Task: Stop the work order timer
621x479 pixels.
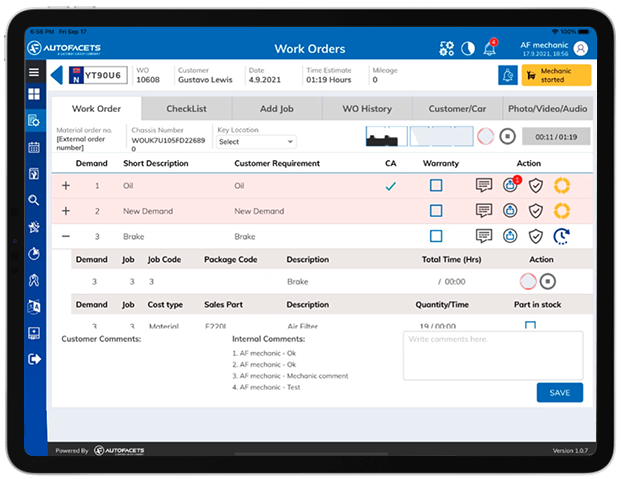Action: point(507,137)
